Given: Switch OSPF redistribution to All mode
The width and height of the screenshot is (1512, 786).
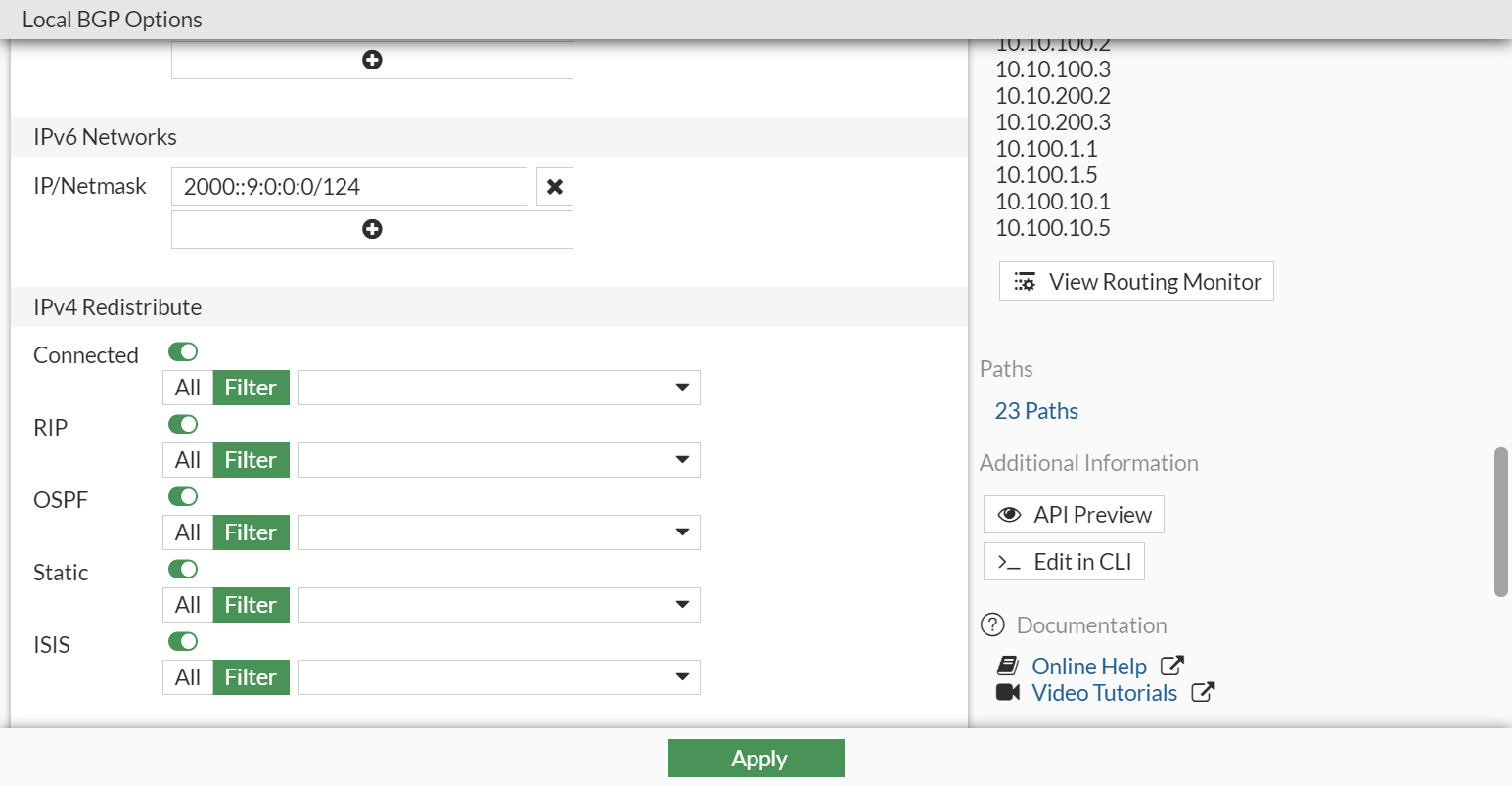Looking at the screenshot, I should click(x=187, y=532).
